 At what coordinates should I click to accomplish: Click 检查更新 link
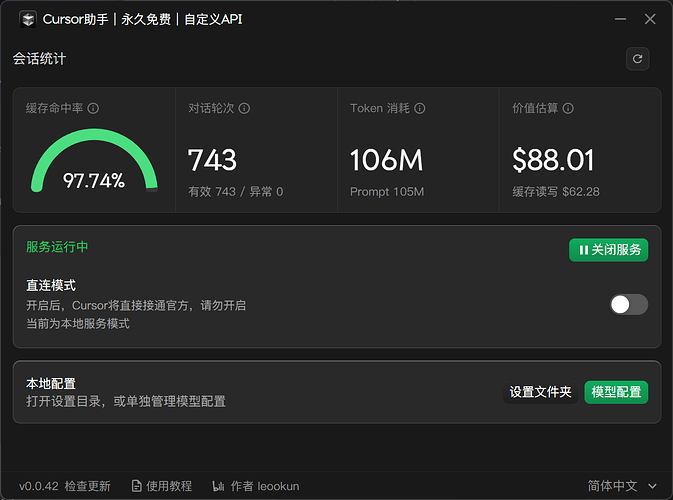(88, 486)
